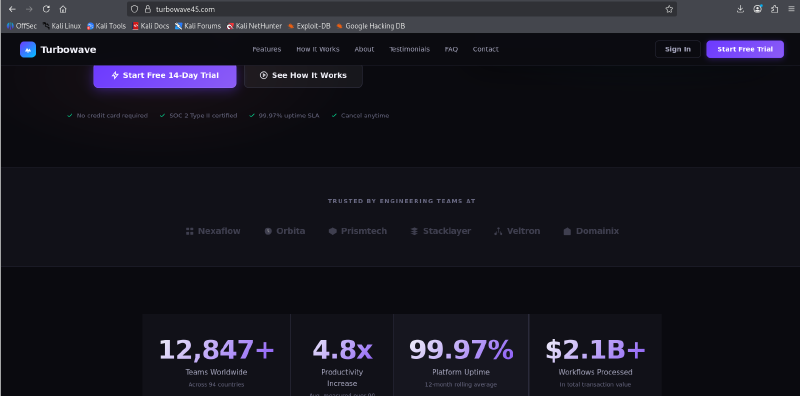Viewport: 800px width, 396px height.
Task: Click the turbowave45.com address bar
Action: coord(403,9)
